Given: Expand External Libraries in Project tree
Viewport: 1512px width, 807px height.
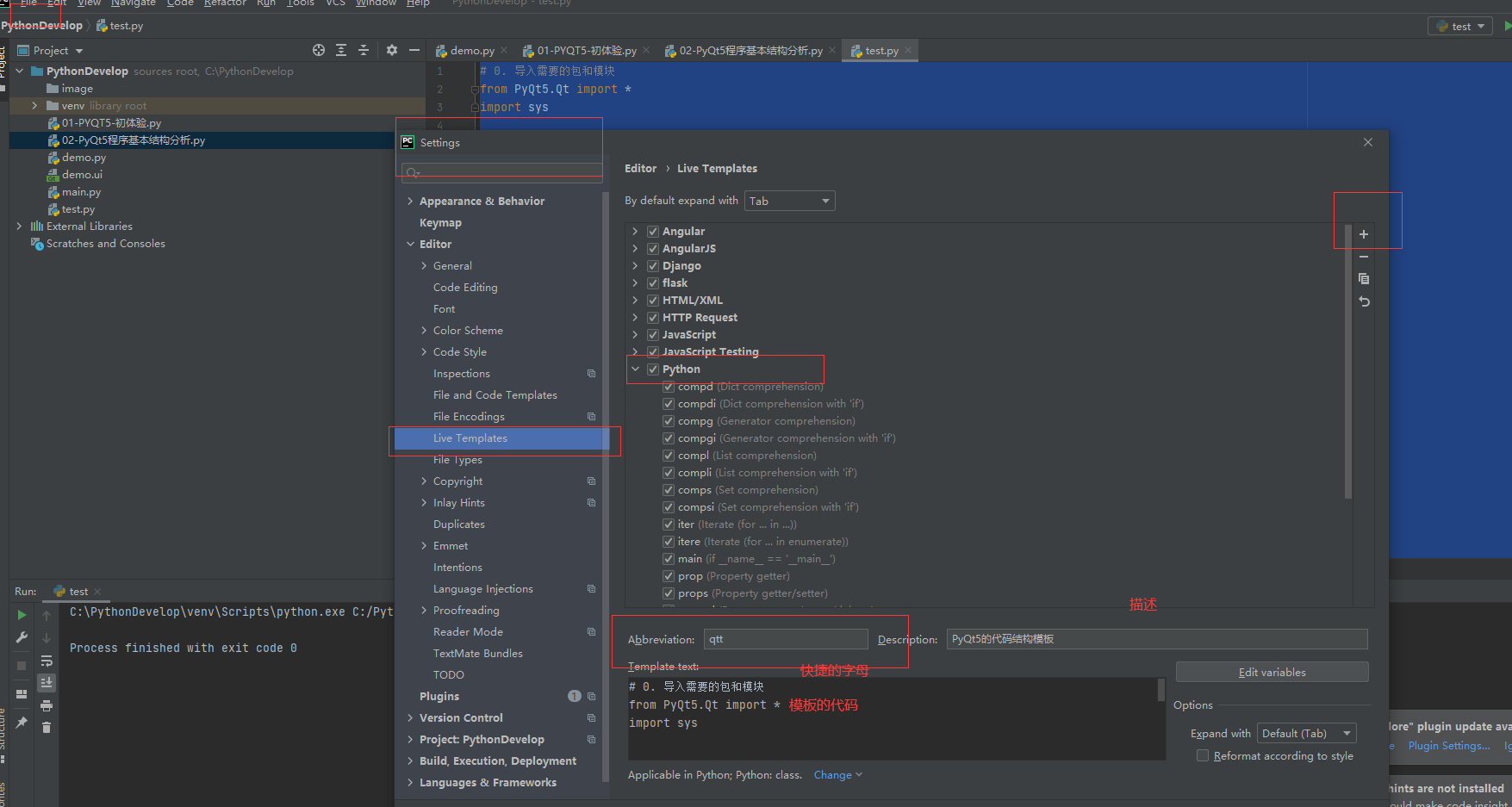Looking at the screenshot, I should [x=19, y=226].
